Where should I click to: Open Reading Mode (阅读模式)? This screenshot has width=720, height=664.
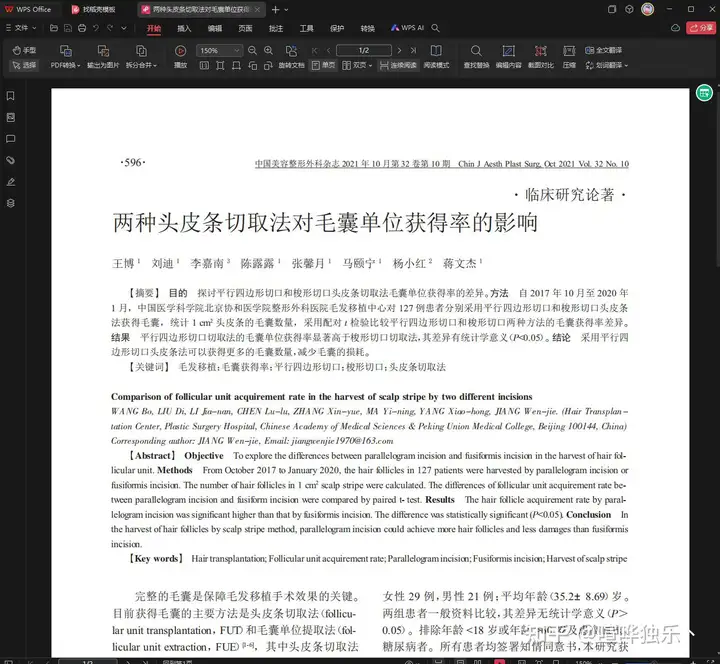pyautogui.click(x=435, y=57)
